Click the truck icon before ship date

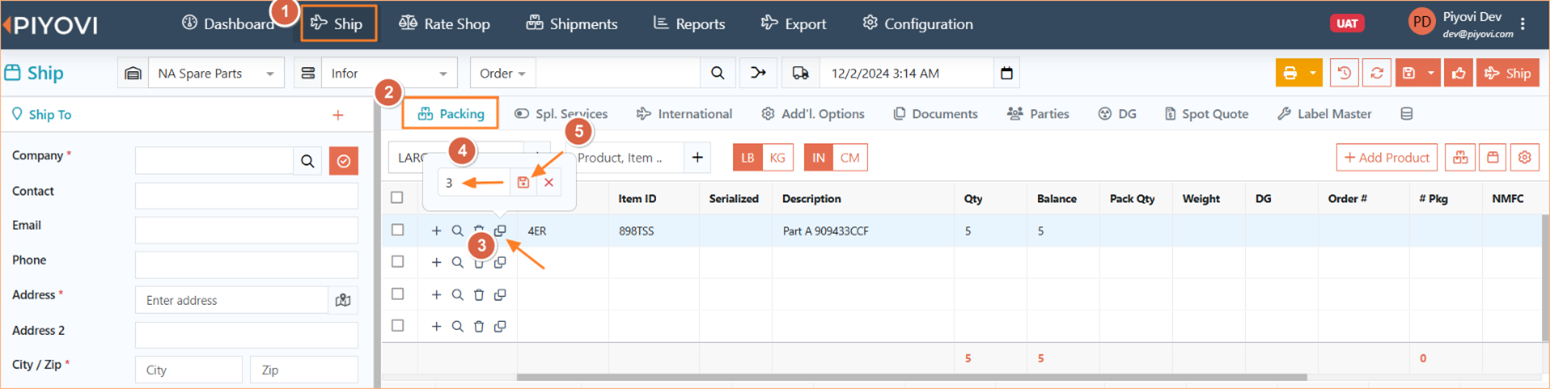[x=801, y=73]
